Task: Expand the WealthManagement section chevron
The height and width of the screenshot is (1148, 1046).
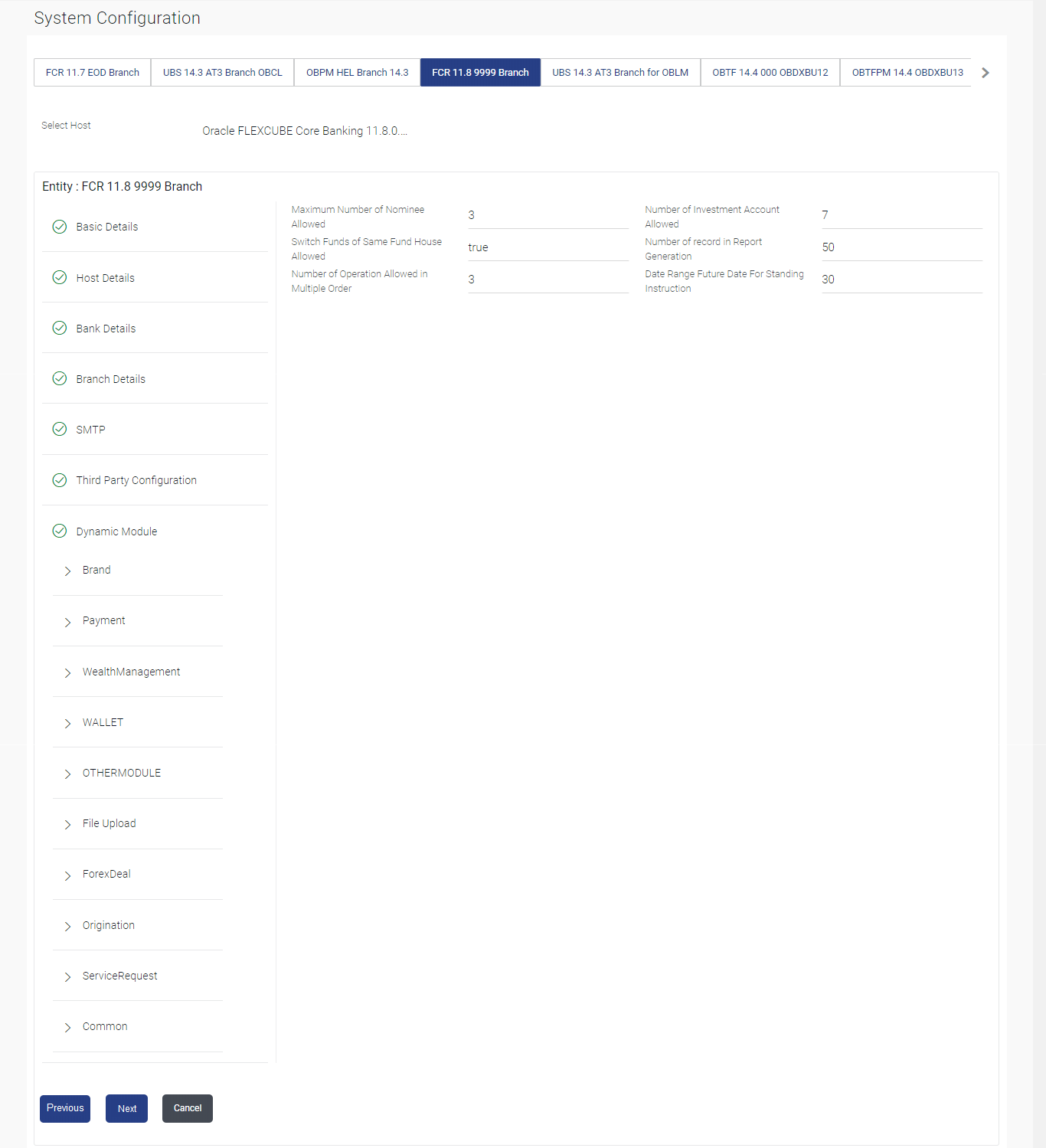Action: coord(67,672)
